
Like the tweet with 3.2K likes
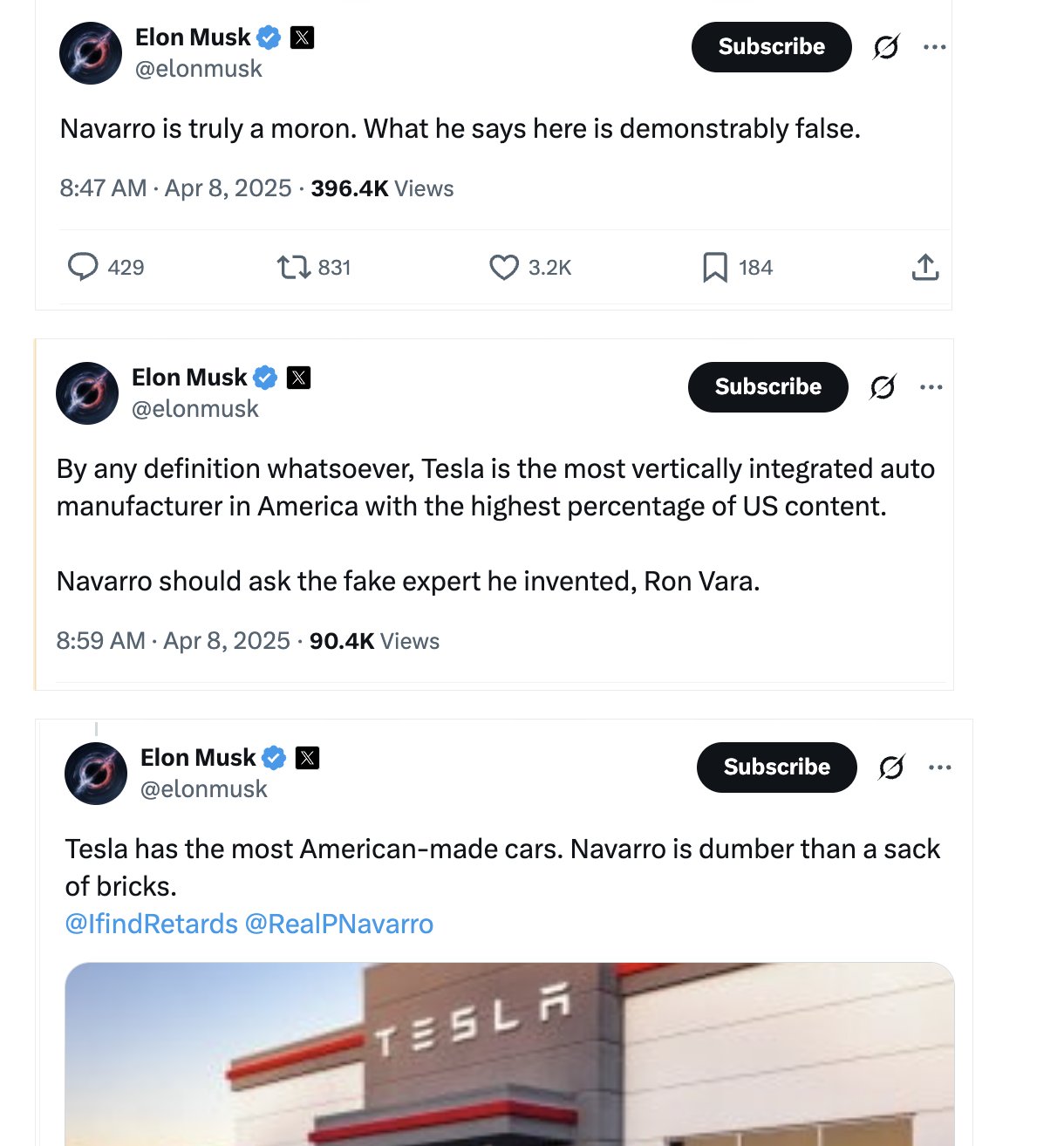click(x=503, y=267)
